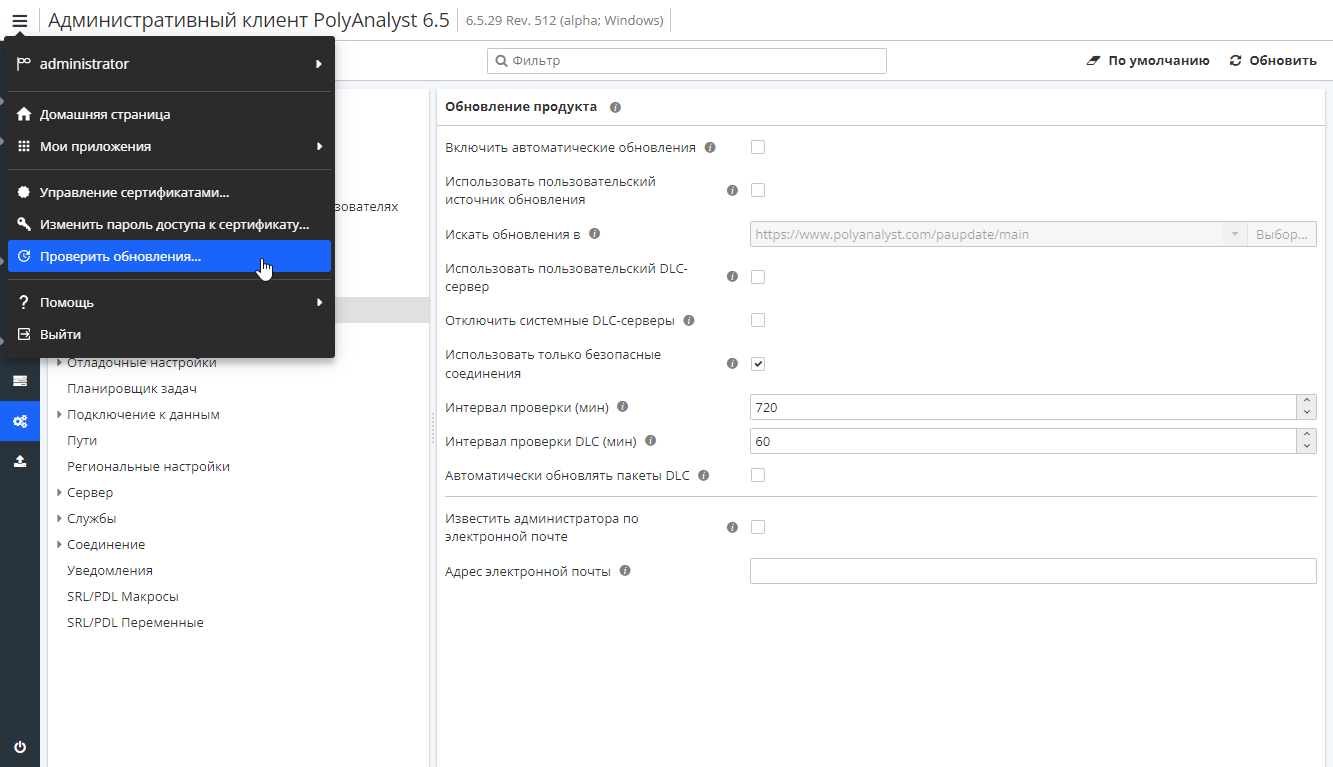Expand the Службы tree node
Screen dimensions: 1333x767
click(60, 518)
